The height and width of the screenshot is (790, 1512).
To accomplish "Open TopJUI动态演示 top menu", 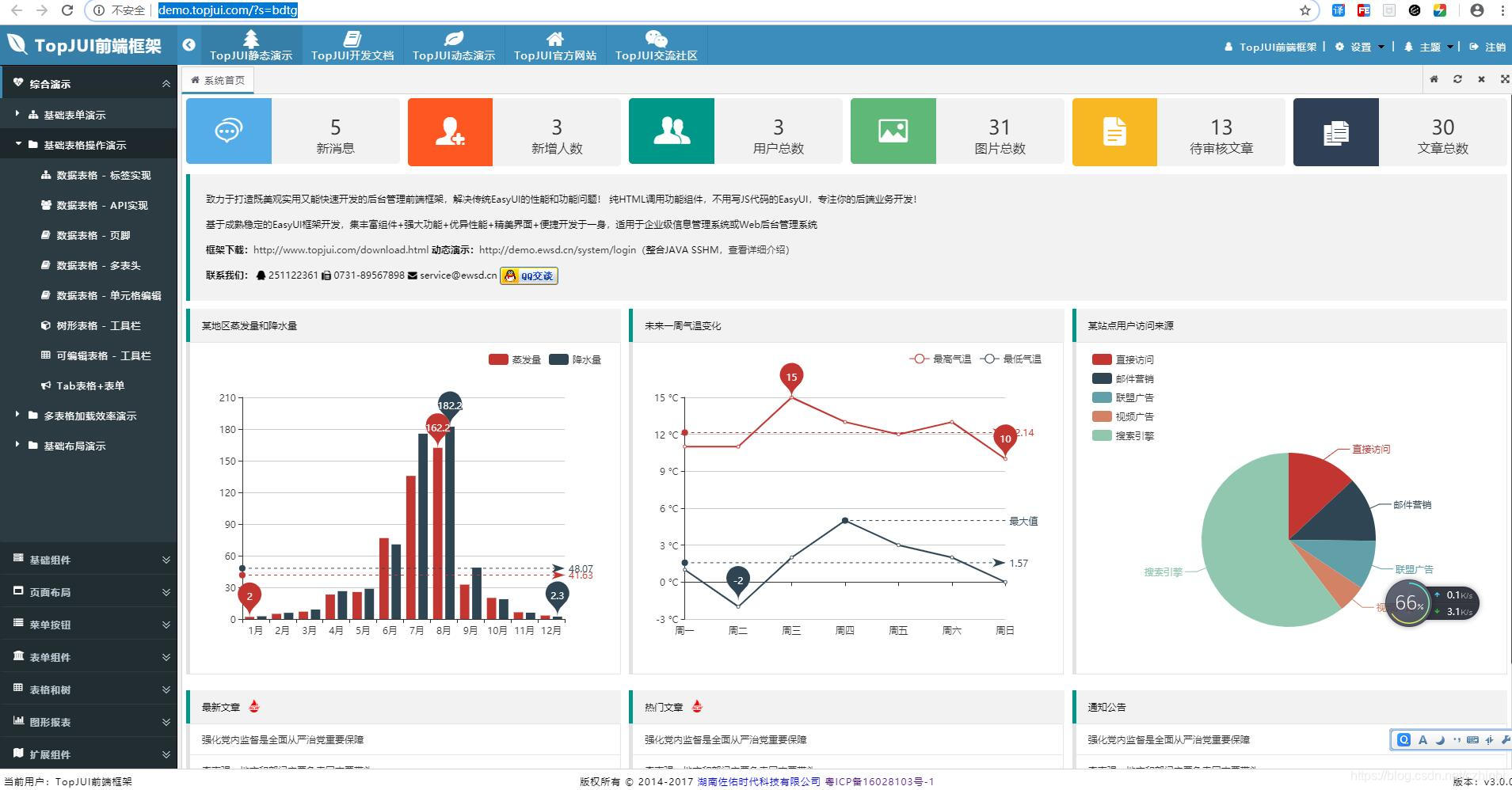I will [454, 45].
